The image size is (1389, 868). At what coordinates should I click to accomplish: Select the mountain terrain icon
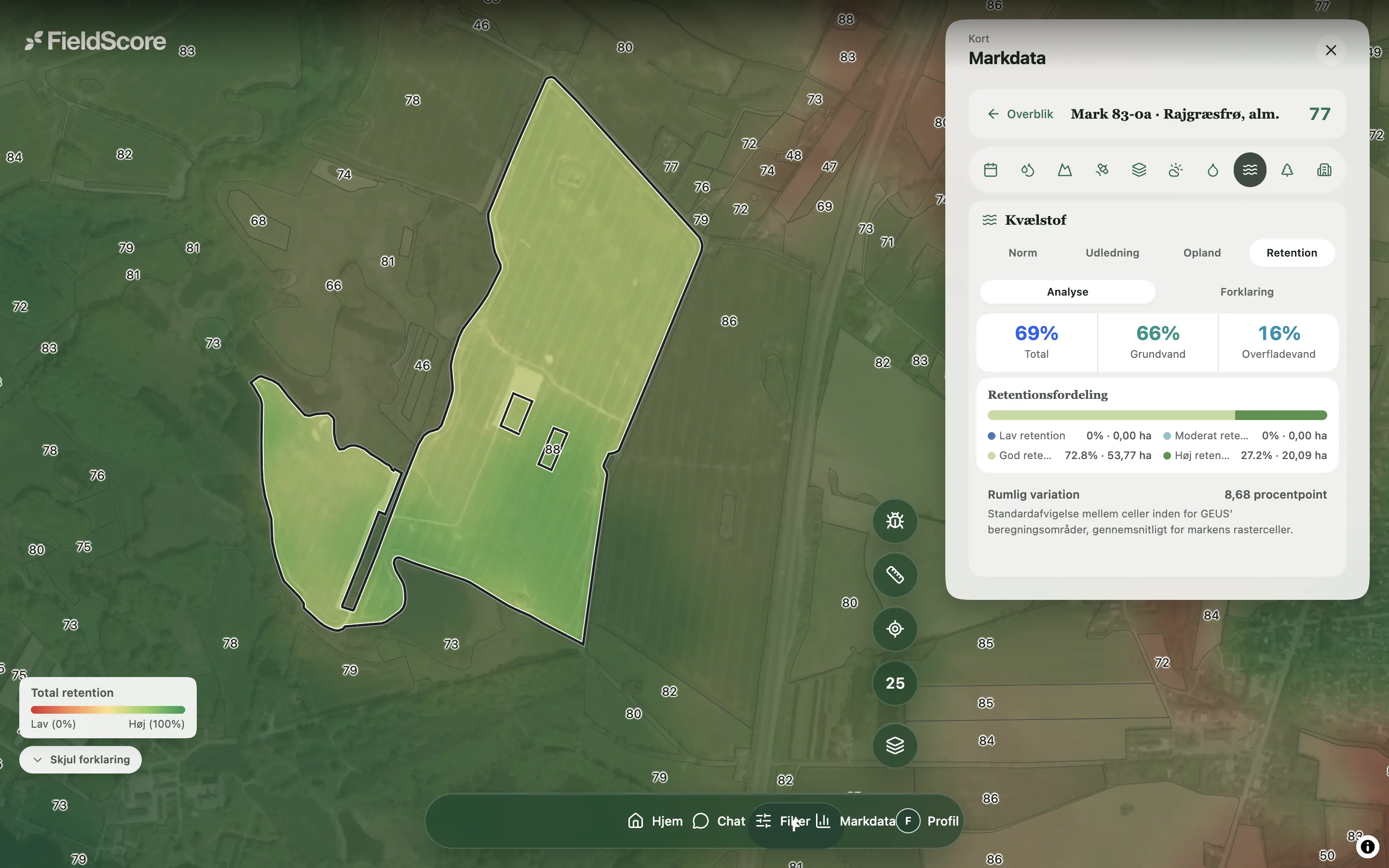[1065, 170]
